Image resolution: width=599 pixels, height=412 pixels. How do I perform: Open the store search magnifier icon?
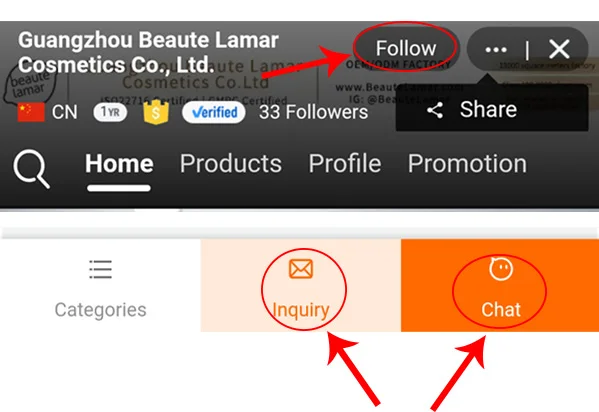[32, 169]
